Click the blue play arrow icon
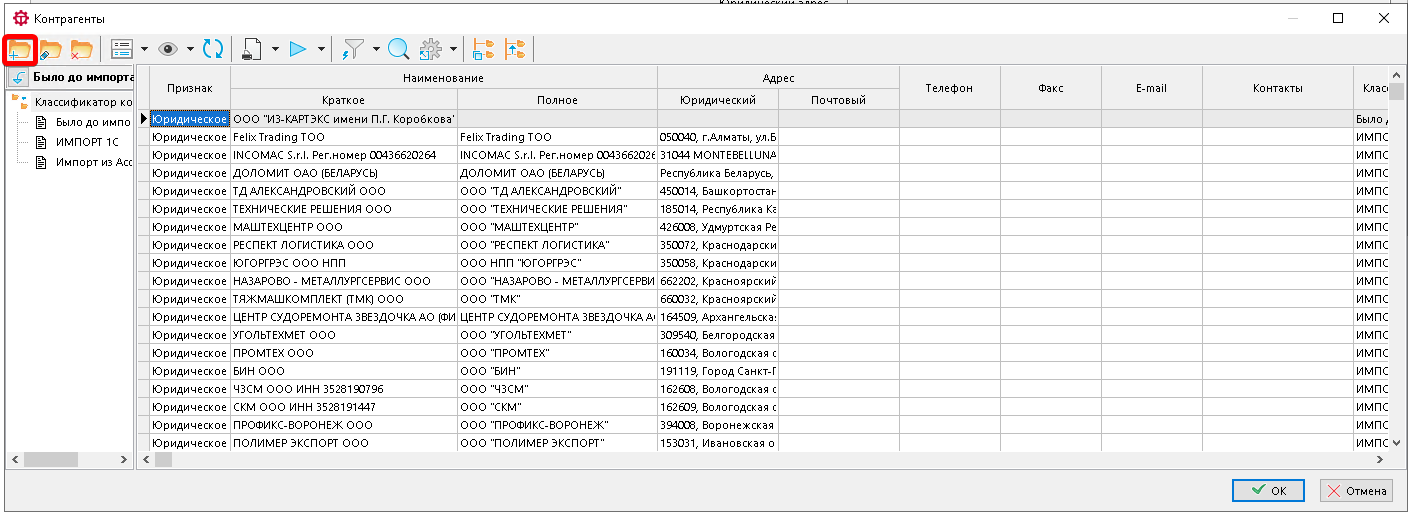The image size is (1409, 515). tap(298, 49)
